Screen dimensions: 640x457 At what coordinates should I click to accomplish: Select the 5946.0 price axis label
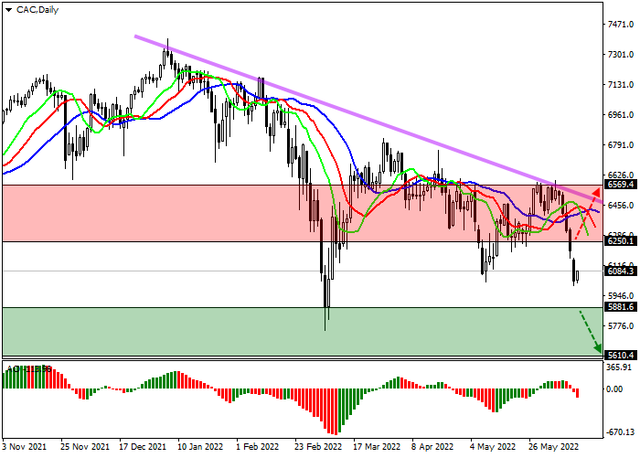coord(620,295)
